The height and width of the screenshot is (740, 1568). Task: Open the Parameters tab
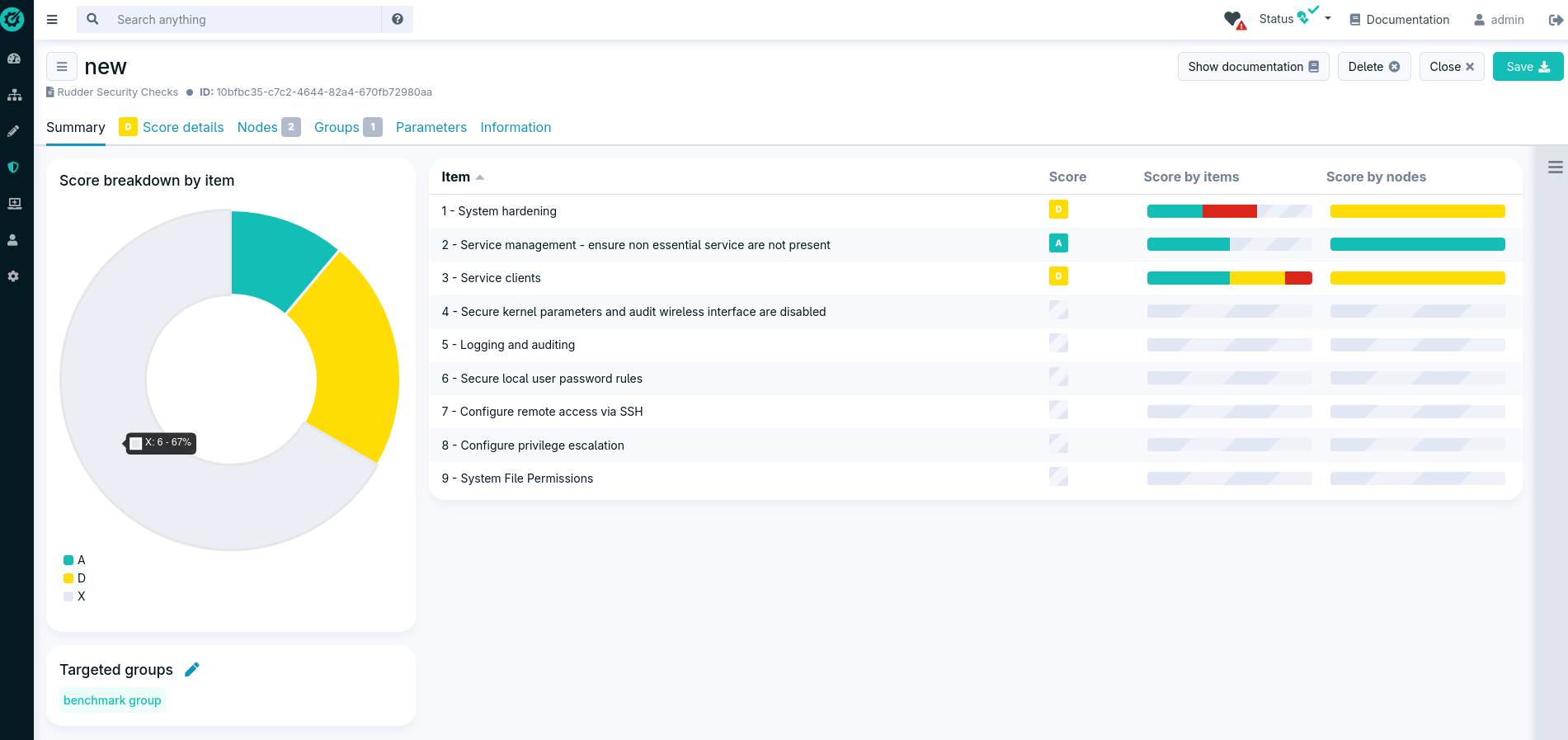coord(431,127)
